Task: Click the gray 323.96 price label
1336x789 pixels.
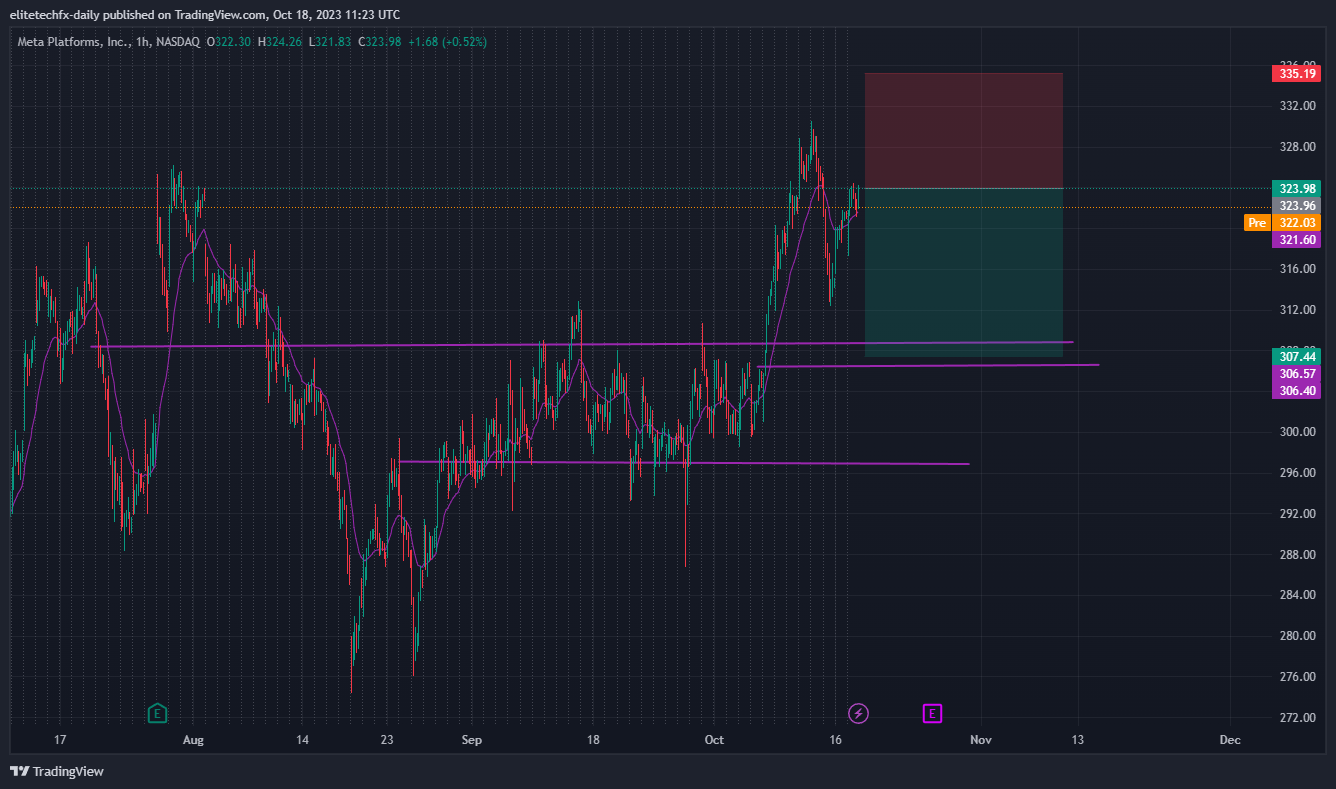Action: coord(1296,205)
